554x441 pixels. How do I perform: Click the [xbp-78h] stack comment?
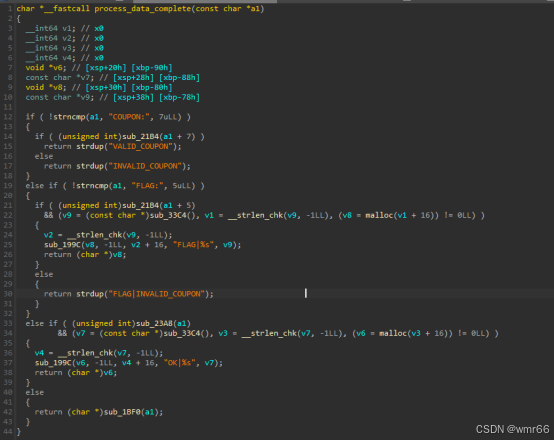point(179,97)
